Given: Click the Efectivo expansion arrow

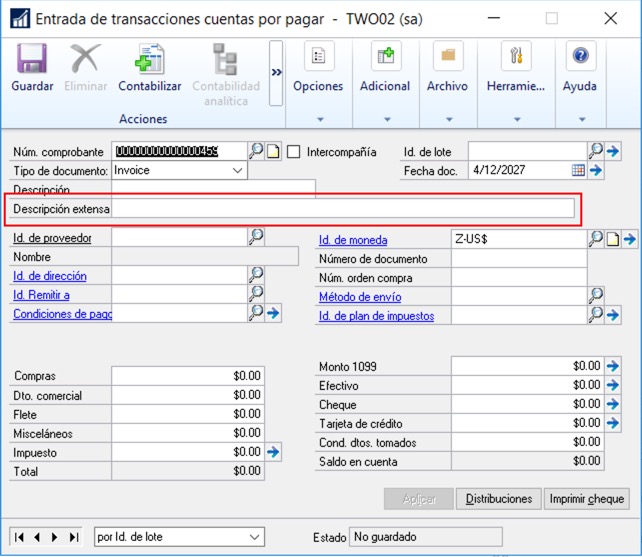Looking at the screenshot, I should (613, 385).
